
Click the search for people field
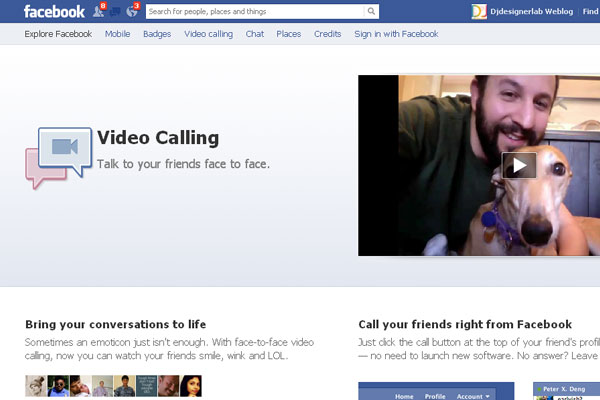[x=255, y=11]
